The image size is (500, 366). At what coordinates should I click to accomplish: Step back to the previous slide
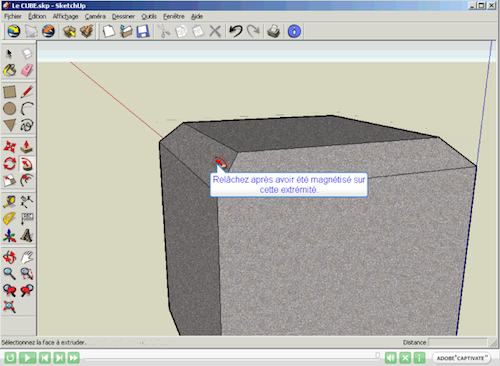(45, 358)
